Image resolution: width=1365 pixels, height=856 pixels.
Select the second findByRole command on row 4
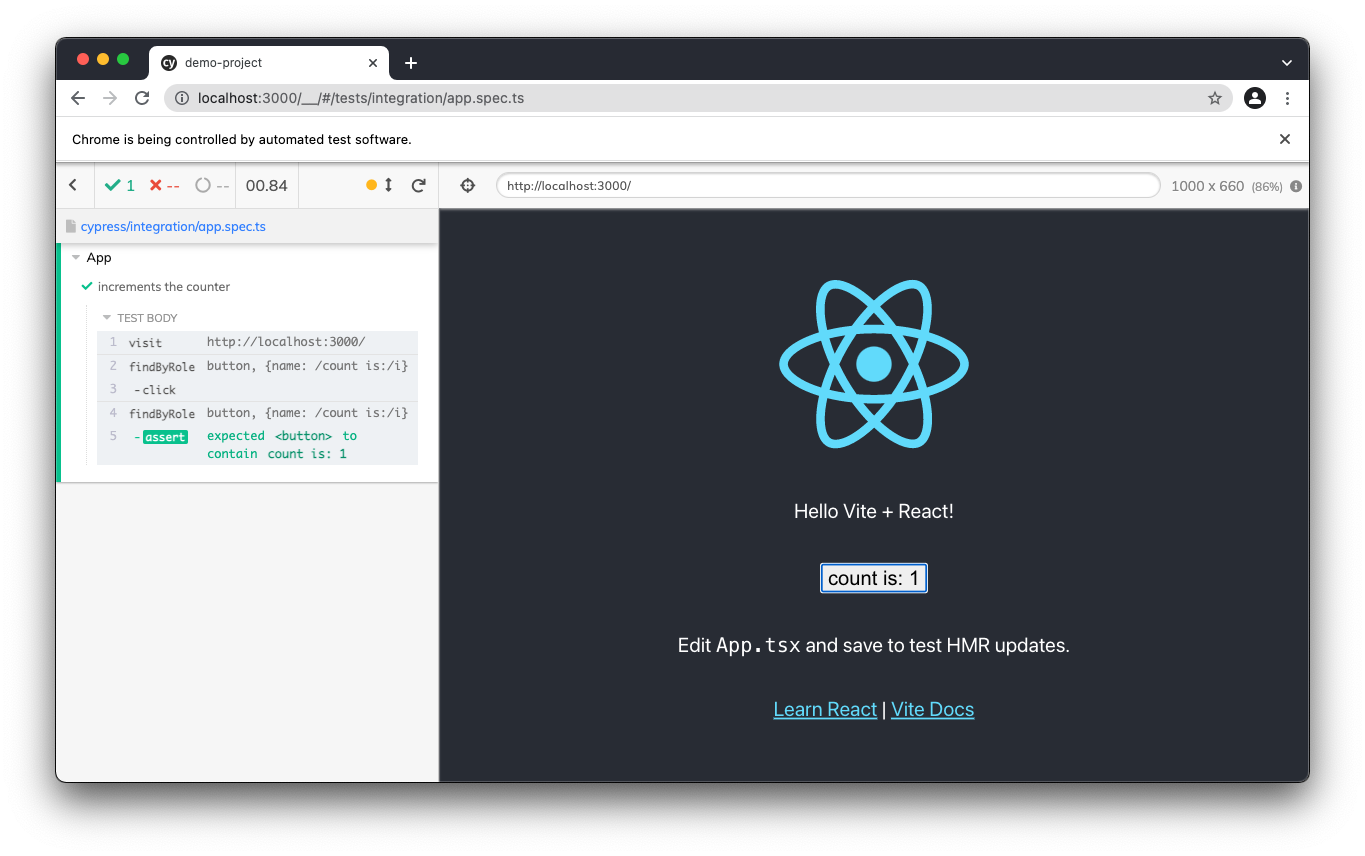(x=257, y=413)
